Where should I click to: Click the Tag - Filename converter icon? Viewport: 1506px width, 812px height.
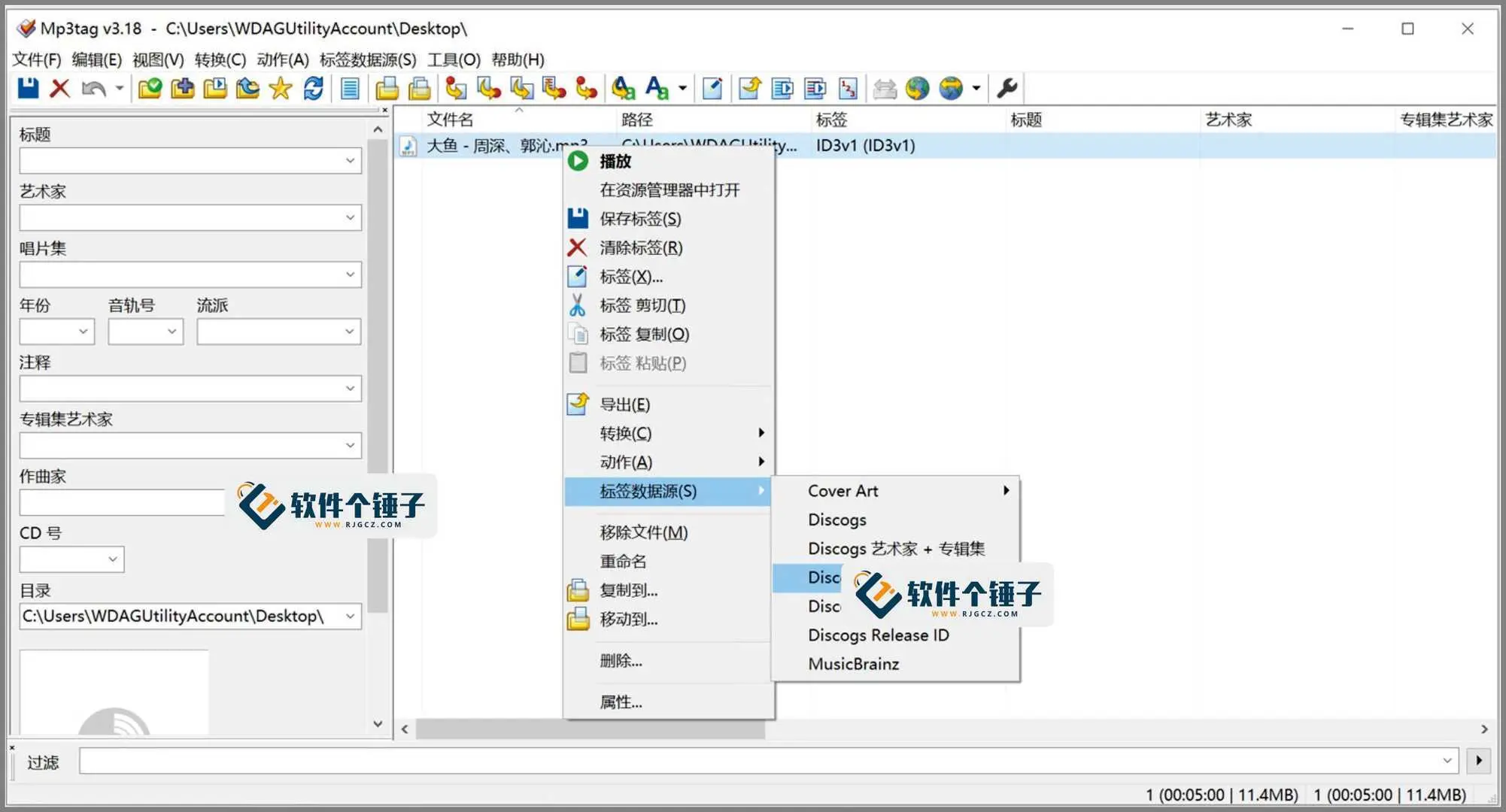click(x=456, y=89)
